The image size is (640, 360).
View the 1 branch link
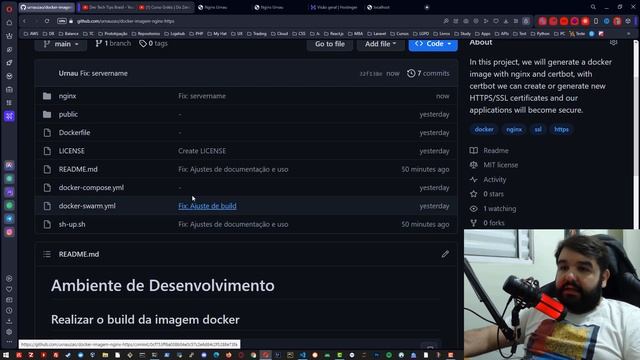[x=113, y=43]
